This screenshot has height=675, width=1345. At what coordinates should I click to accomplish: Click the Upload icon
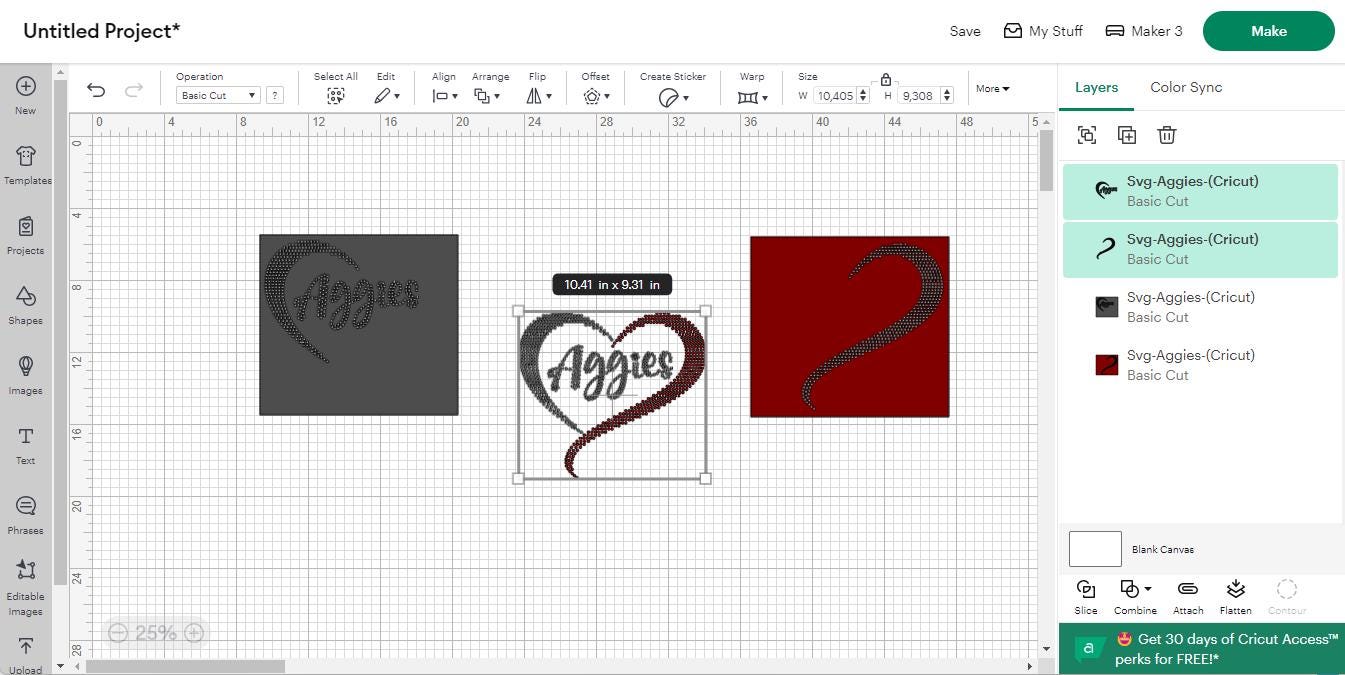click(x=25, y=647)
